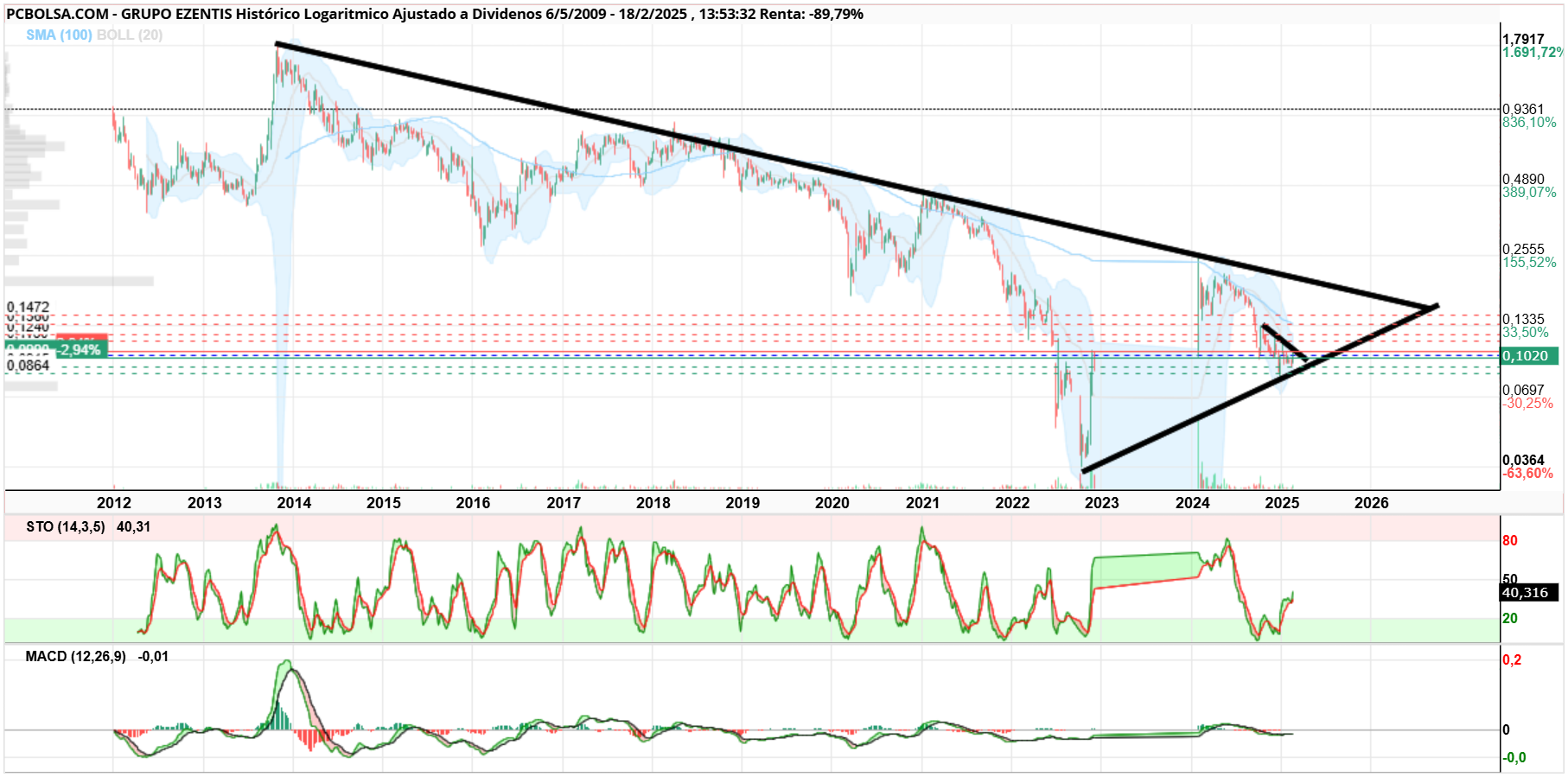Select the green 0,1020 current price tag
Screen dimensions: 1568x777
point(1529,356)
